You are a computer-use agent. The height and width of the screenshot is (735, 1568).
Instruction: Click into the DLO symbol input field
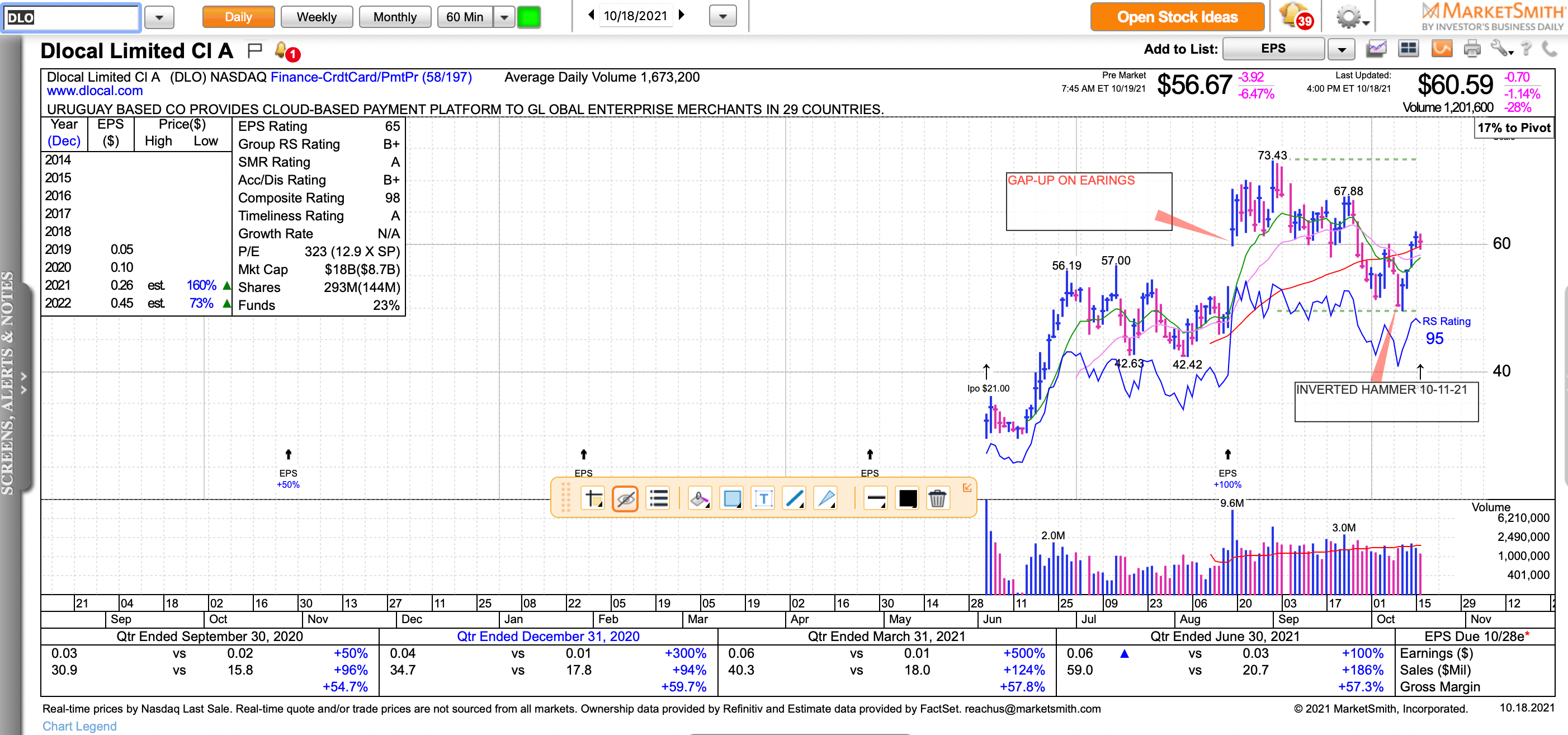coord(72,18)
